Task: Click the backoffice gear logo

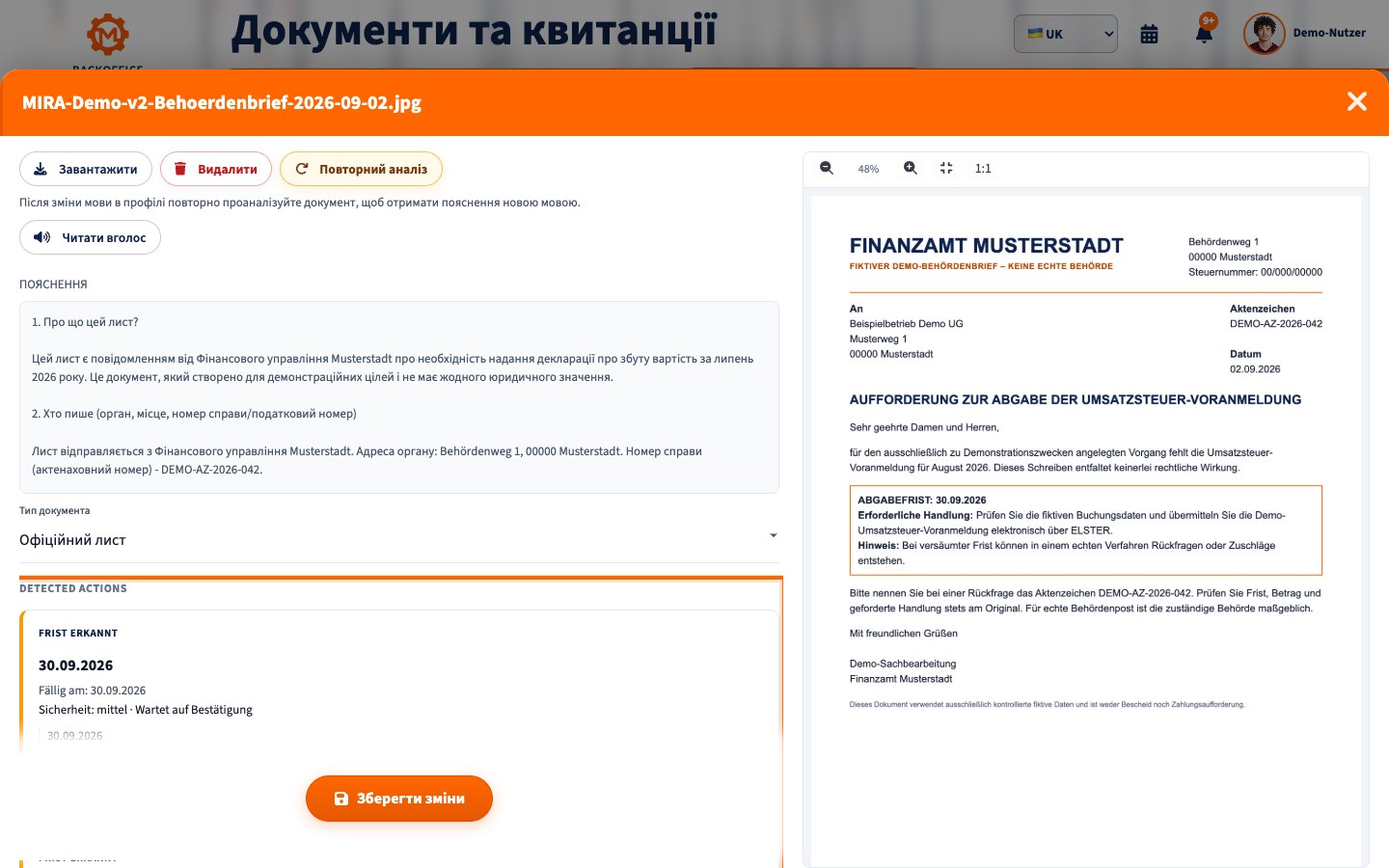Action: coord(108,34)
